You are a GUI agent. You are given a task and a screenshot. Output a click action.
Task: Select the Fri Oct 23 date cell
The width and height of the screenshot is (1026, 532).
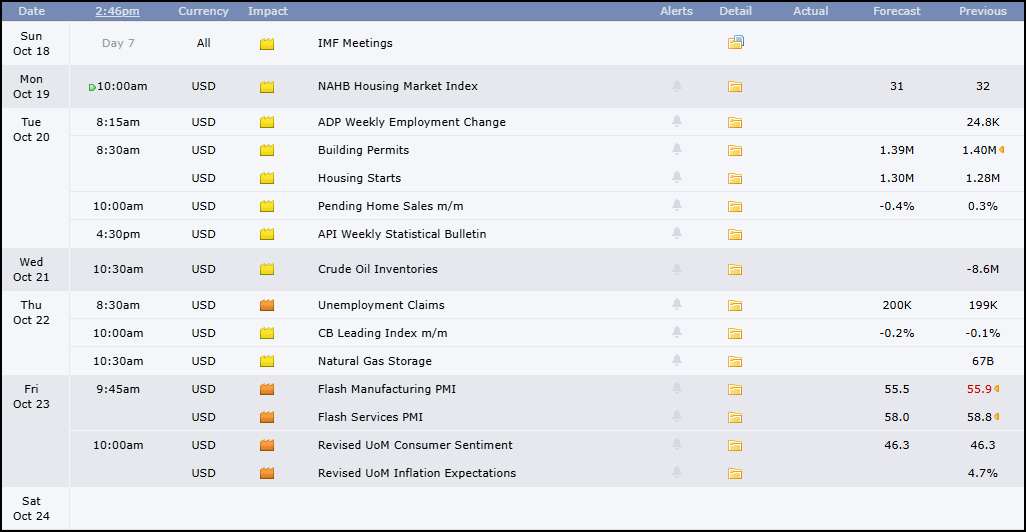point(31,431)
